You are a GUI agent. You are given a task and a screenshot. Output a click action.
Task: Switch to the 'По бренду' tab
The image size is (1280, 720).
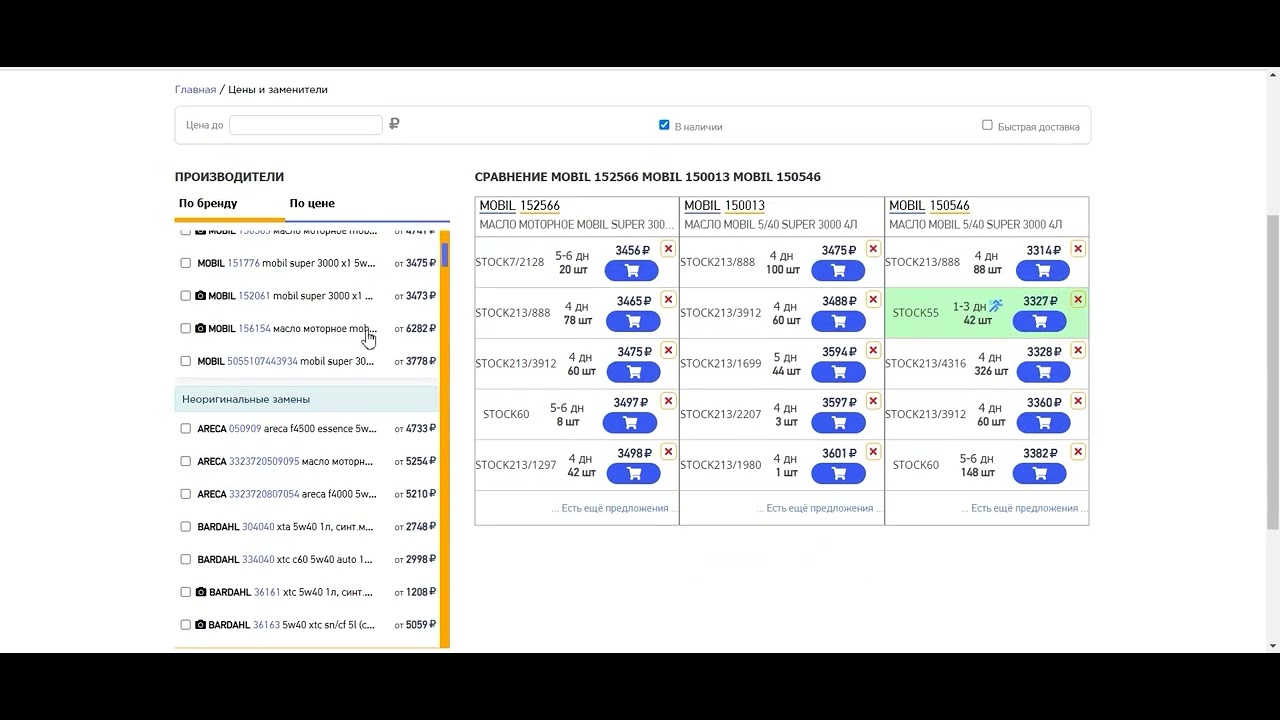click(x=208, y=203)
